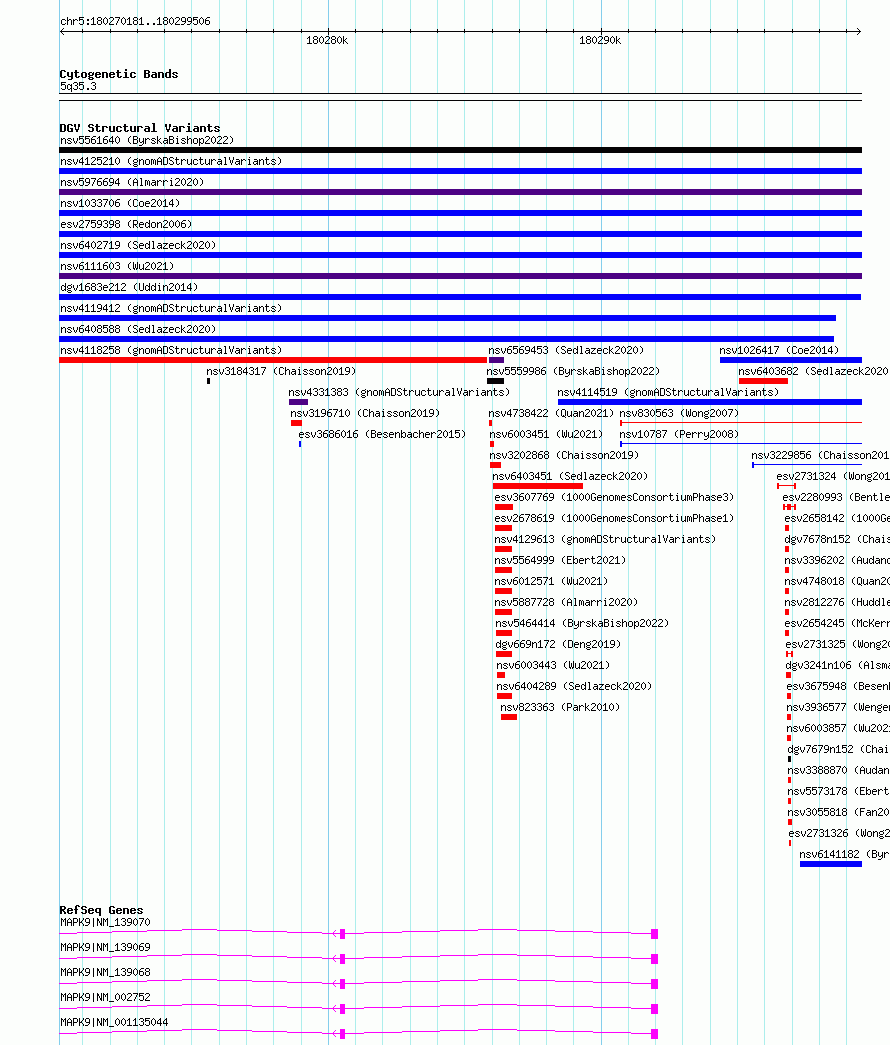Select the red nsv4118258 gnomAD variant bar
Viewport: 890px width, 1045px height.
(273, 360)
